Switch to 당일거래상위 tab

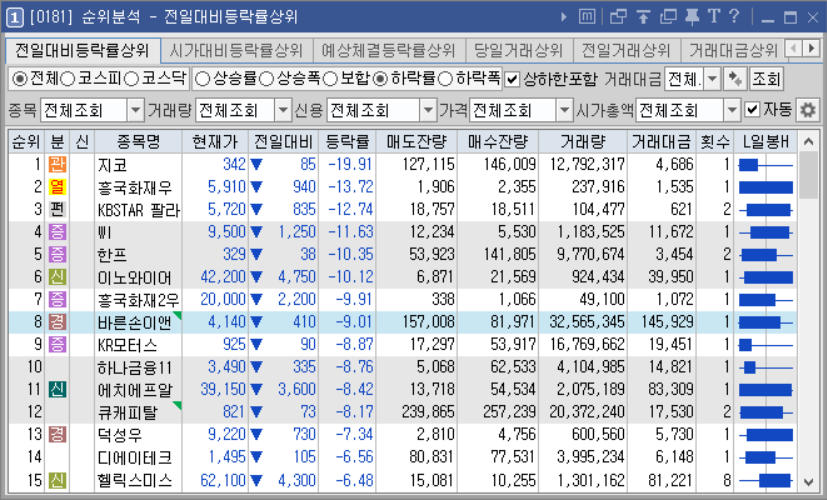pos(519,51)
